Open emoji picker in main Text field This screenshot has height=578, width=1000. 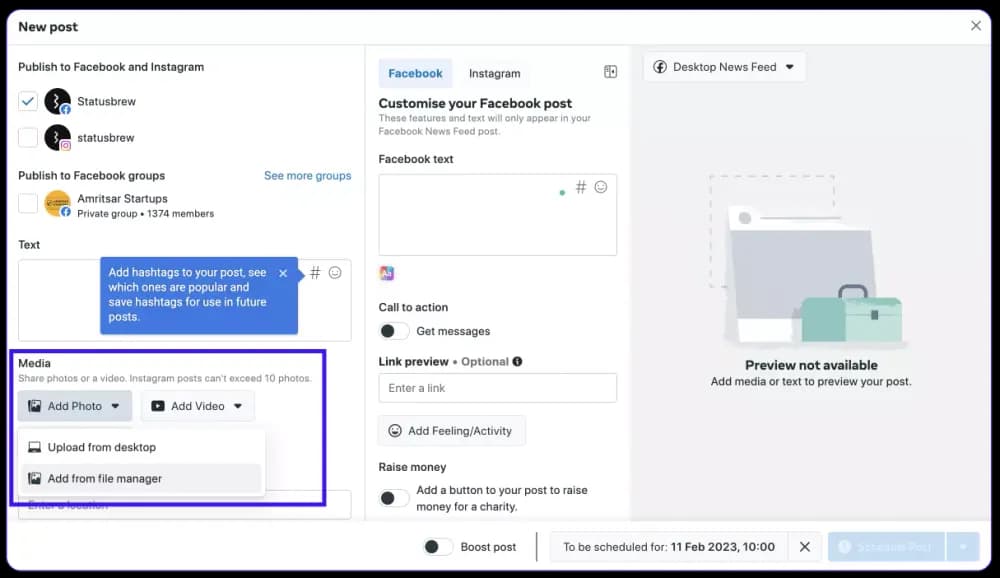click(x=335, y=272)
